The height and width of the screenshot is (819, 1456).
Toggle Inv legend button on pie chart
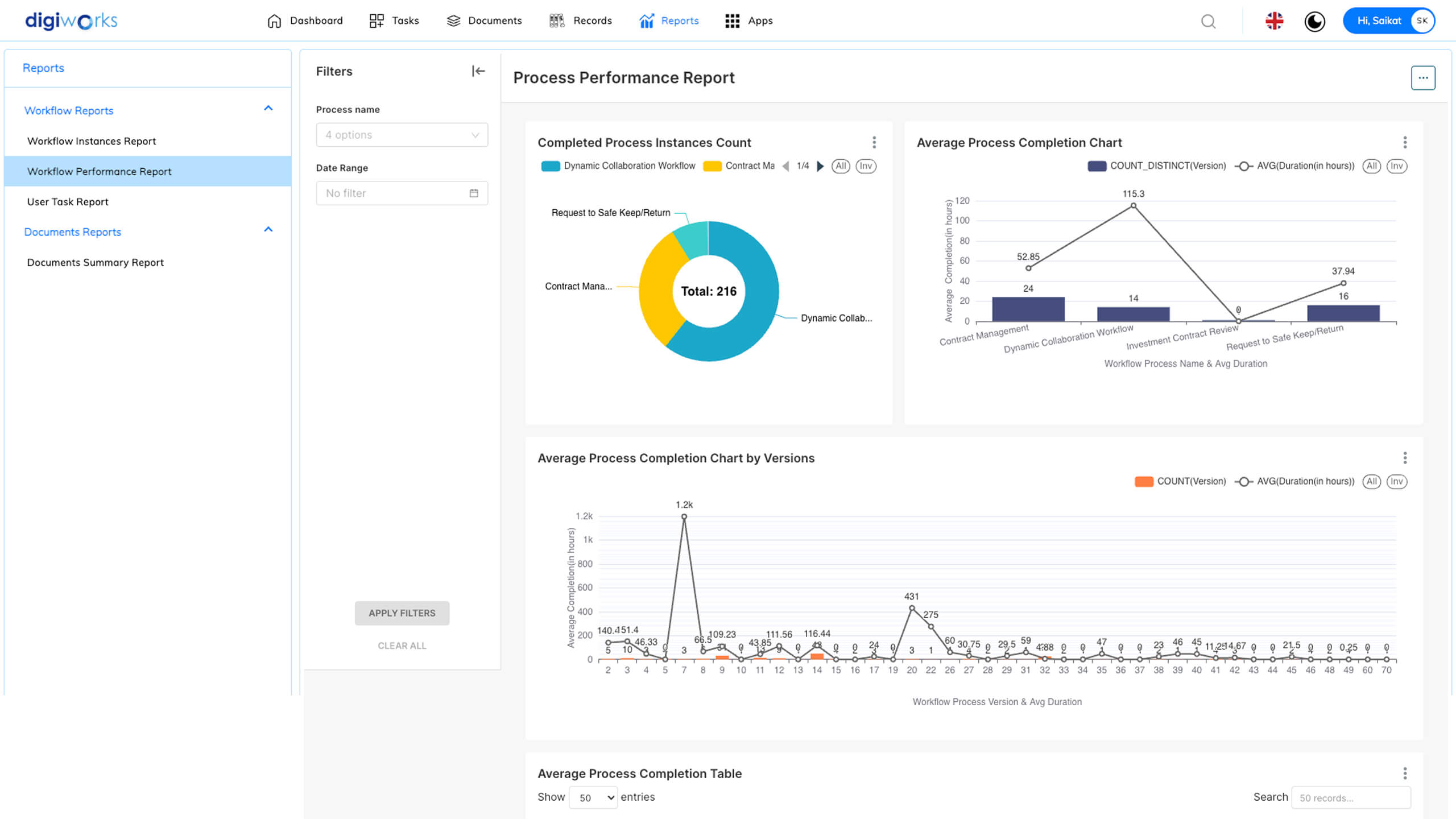(866, 166)
